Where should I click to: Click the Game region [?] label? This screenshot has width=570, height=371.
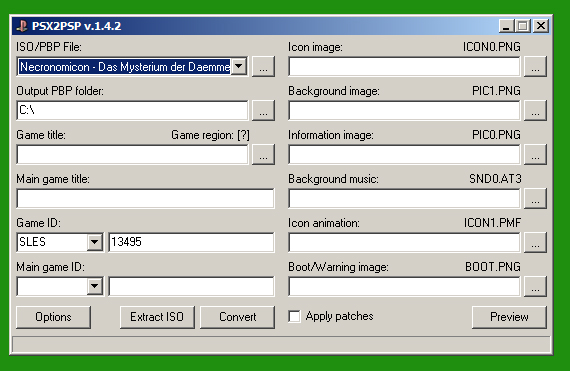point(210,135)
